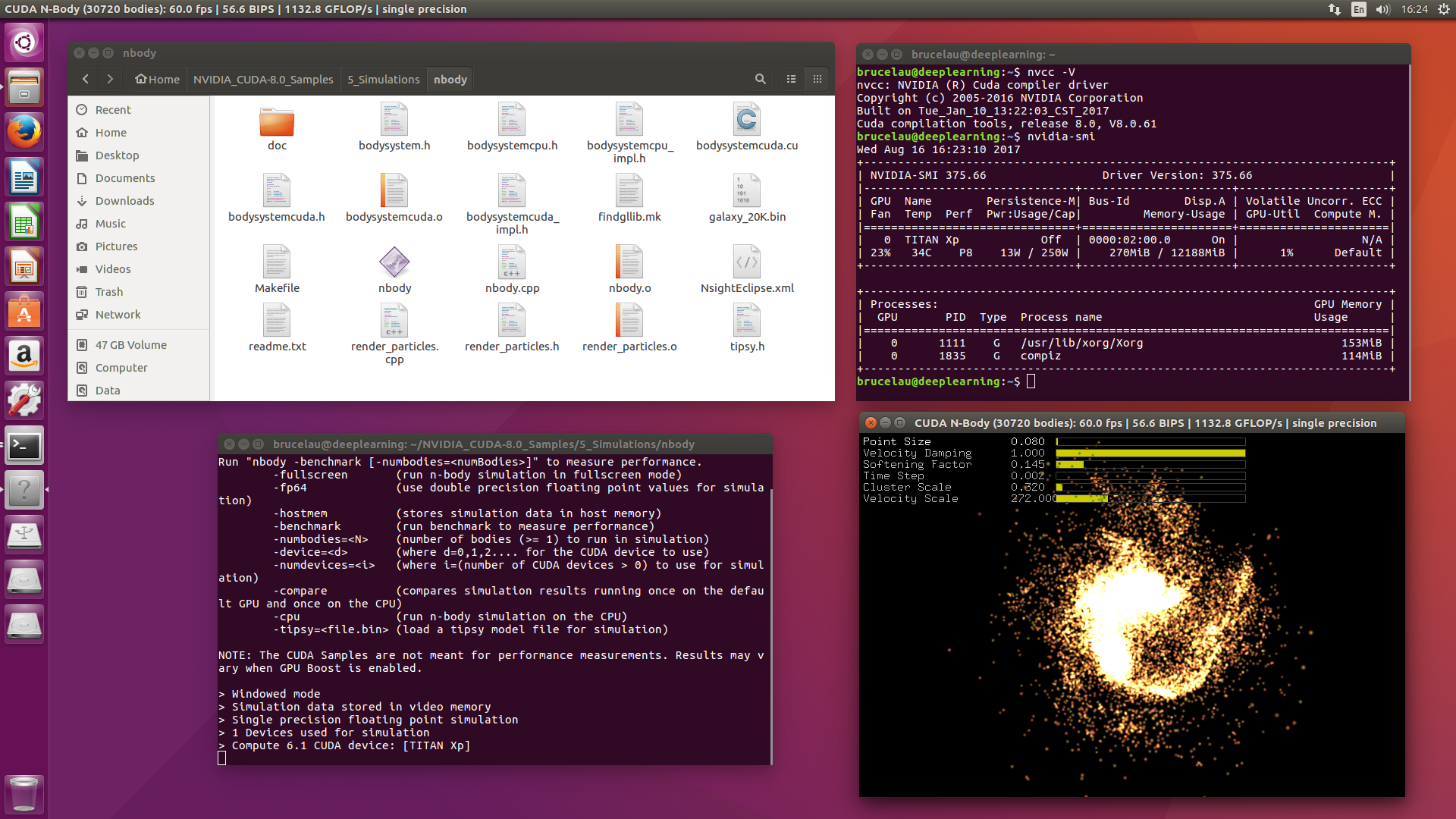Select the render_particles.cpp file icon
Screen dimensions: 1456x819
coord(394,321)
